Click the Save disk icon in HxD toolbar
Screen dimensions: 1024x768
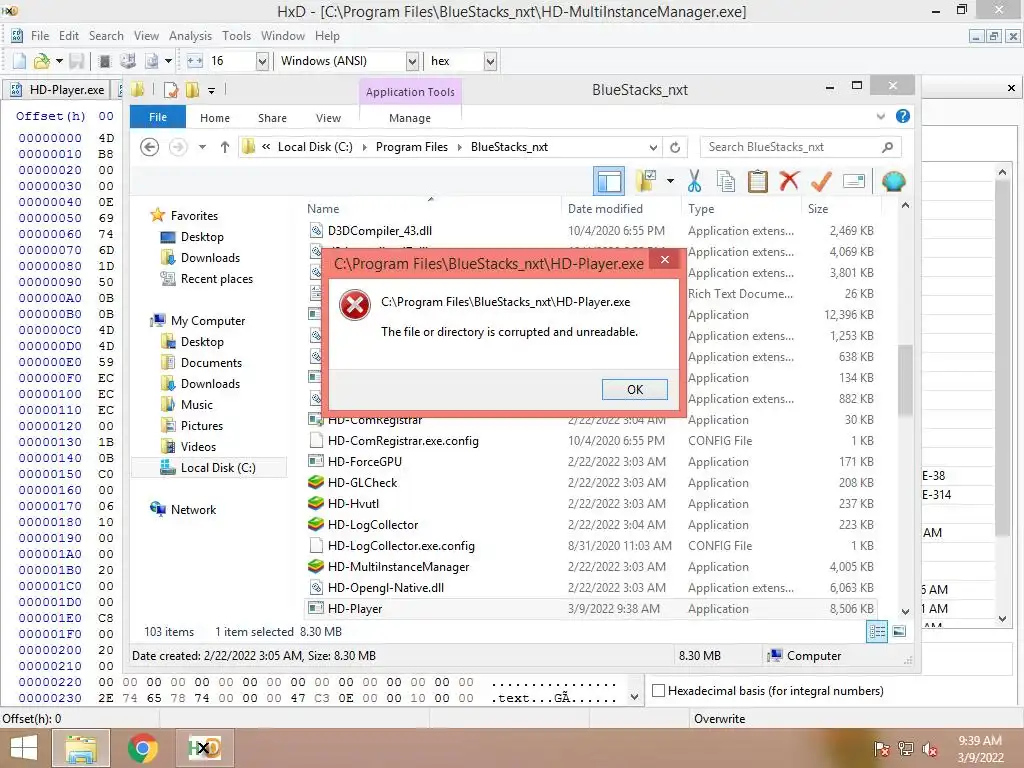click(76, 61)
